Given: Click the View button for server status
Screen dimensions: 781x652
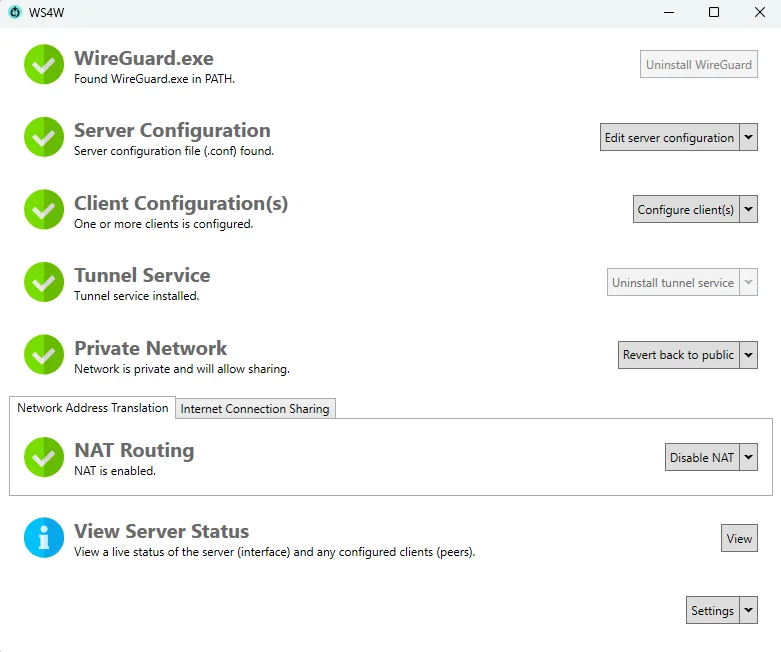Looking at the screenshot, I should coord(739,538).
